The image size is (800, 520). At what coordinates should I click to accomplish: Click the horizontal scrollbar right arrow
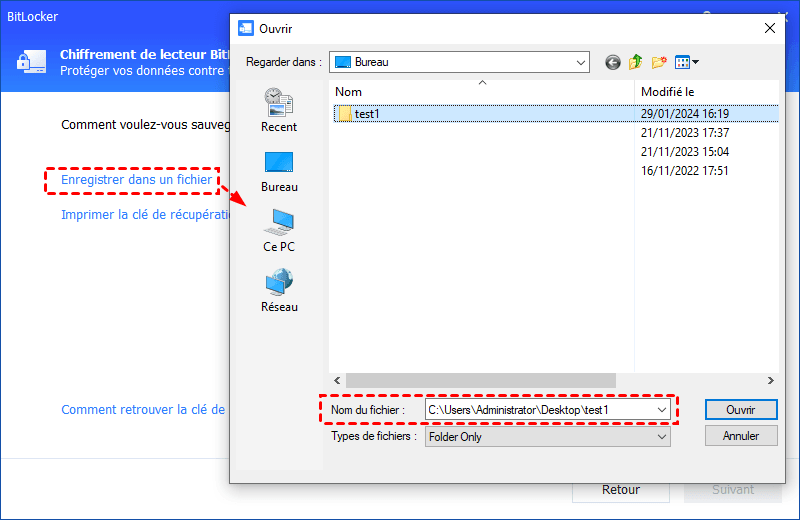tap(770, 380)
